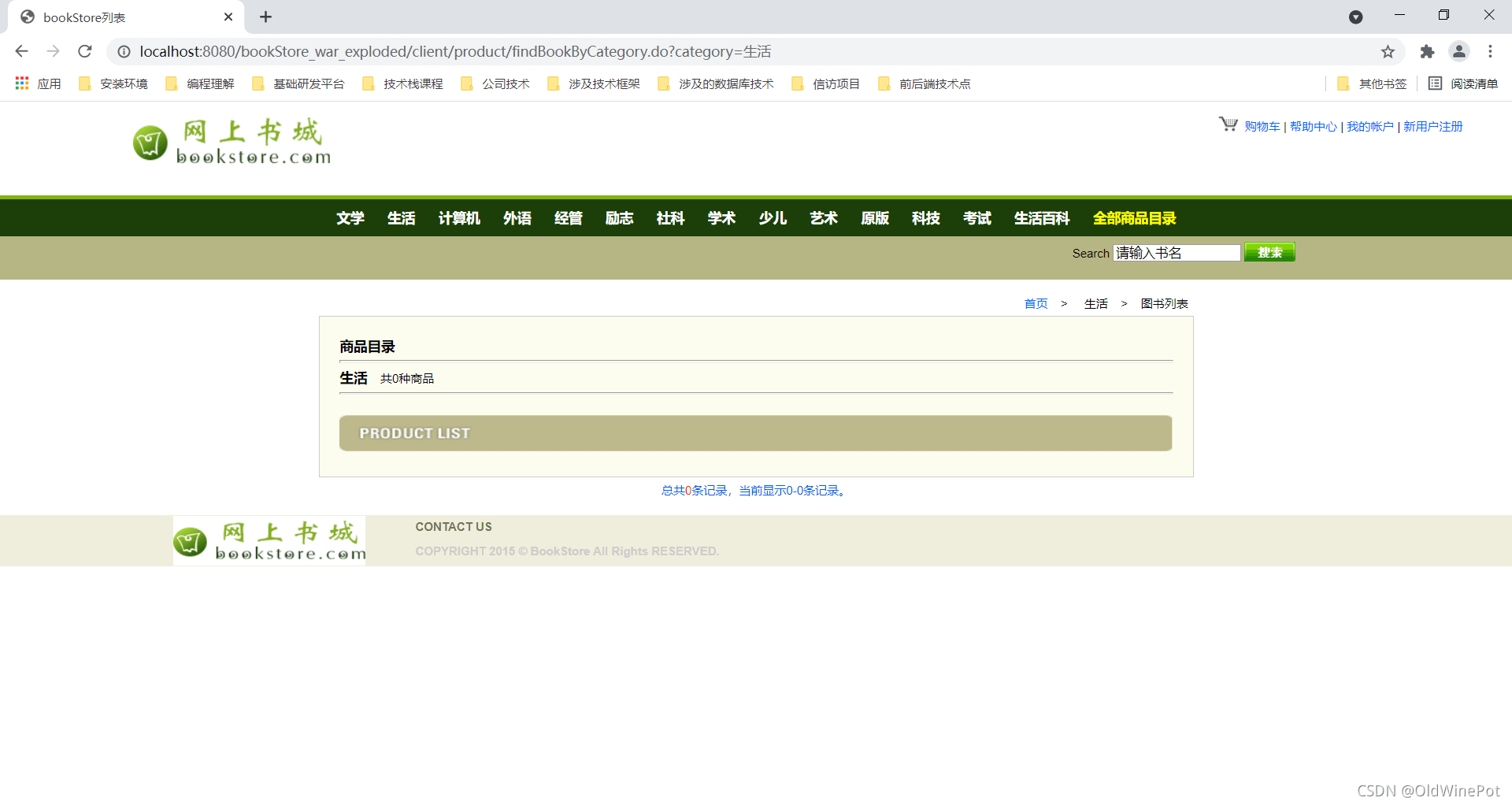1512x805 pixels.
Task: Open the 文学 category
Action: point(350,218)
